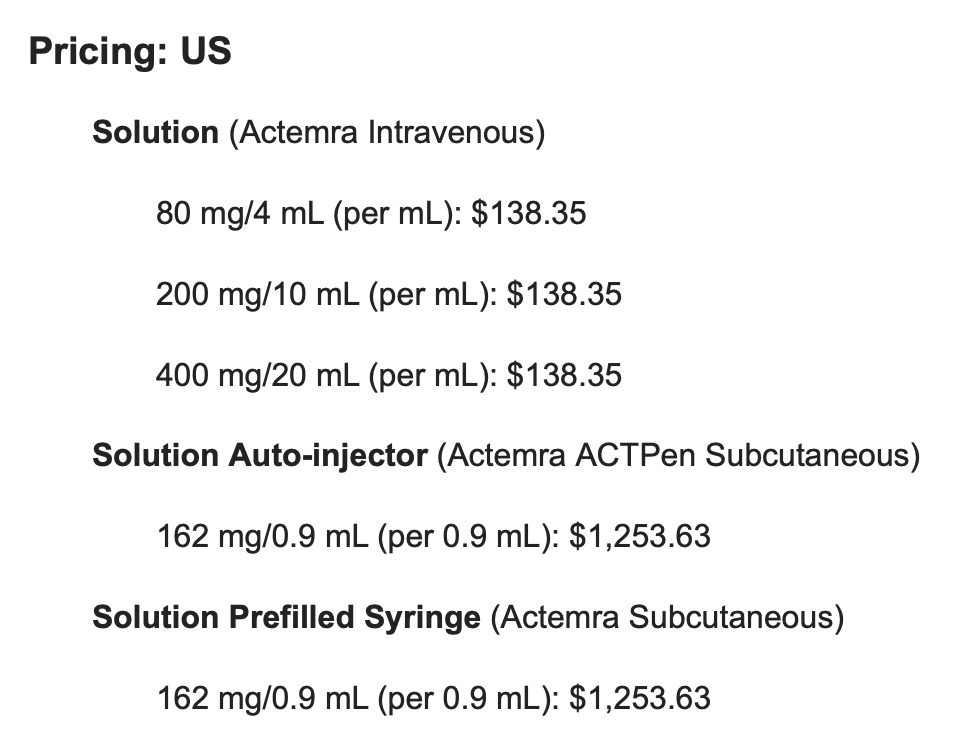Select the auto-injector 162 mg/0.9 mL line
Viewport: 964px width, 740px height.
coord(433,536)
